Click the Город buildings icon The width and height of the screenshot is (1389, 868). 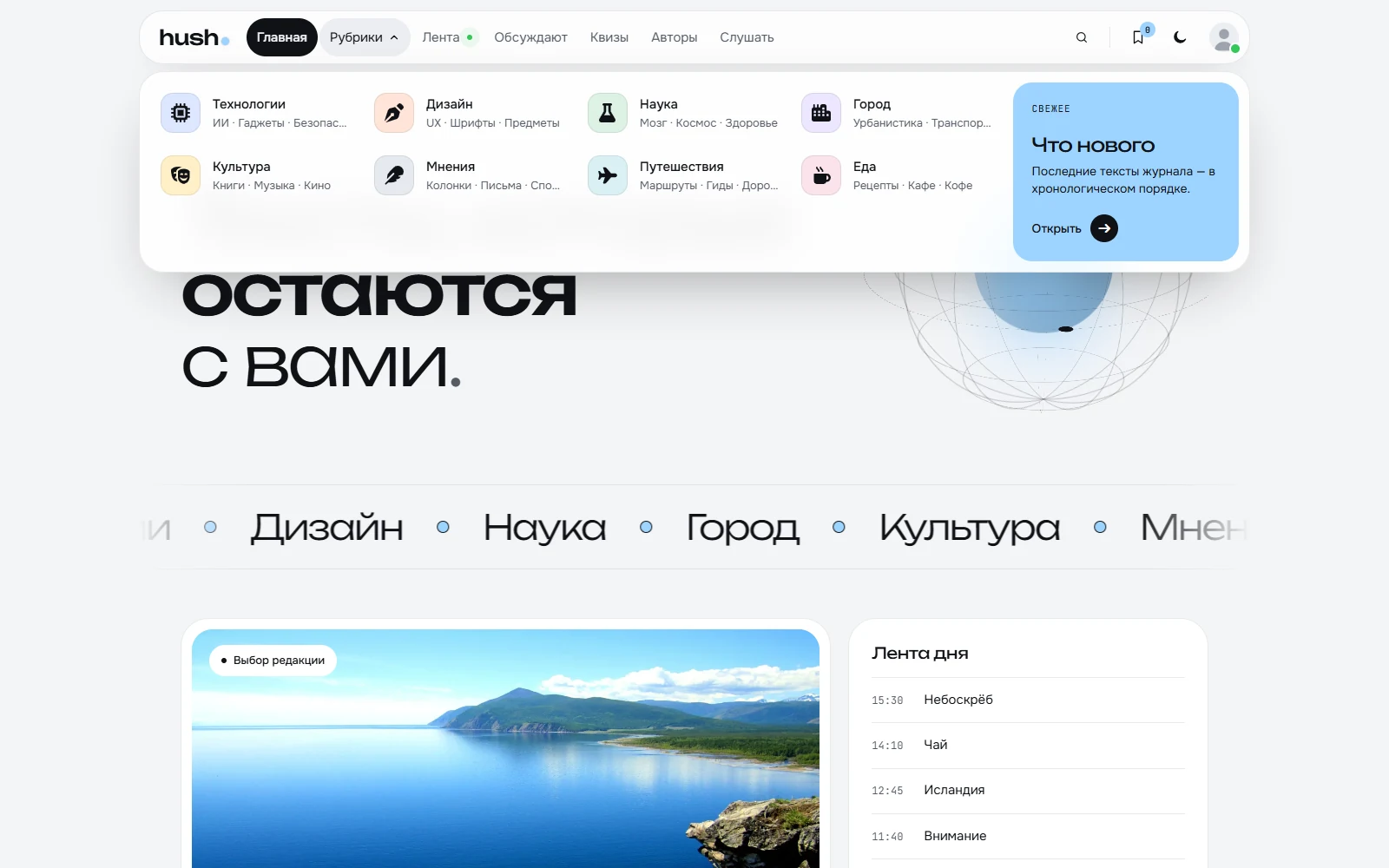pyautogui.click(x=821, y=113)
